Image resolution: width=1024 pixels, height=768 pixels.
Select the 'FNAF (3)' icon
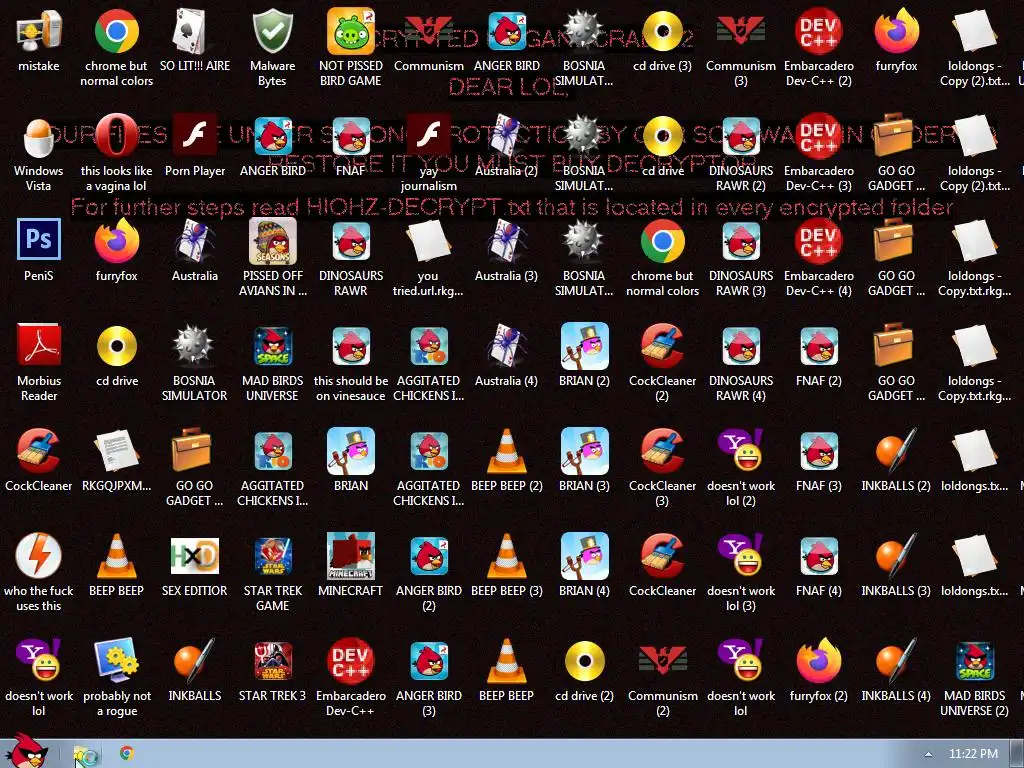pyautogui.click(x=818, y=451)
